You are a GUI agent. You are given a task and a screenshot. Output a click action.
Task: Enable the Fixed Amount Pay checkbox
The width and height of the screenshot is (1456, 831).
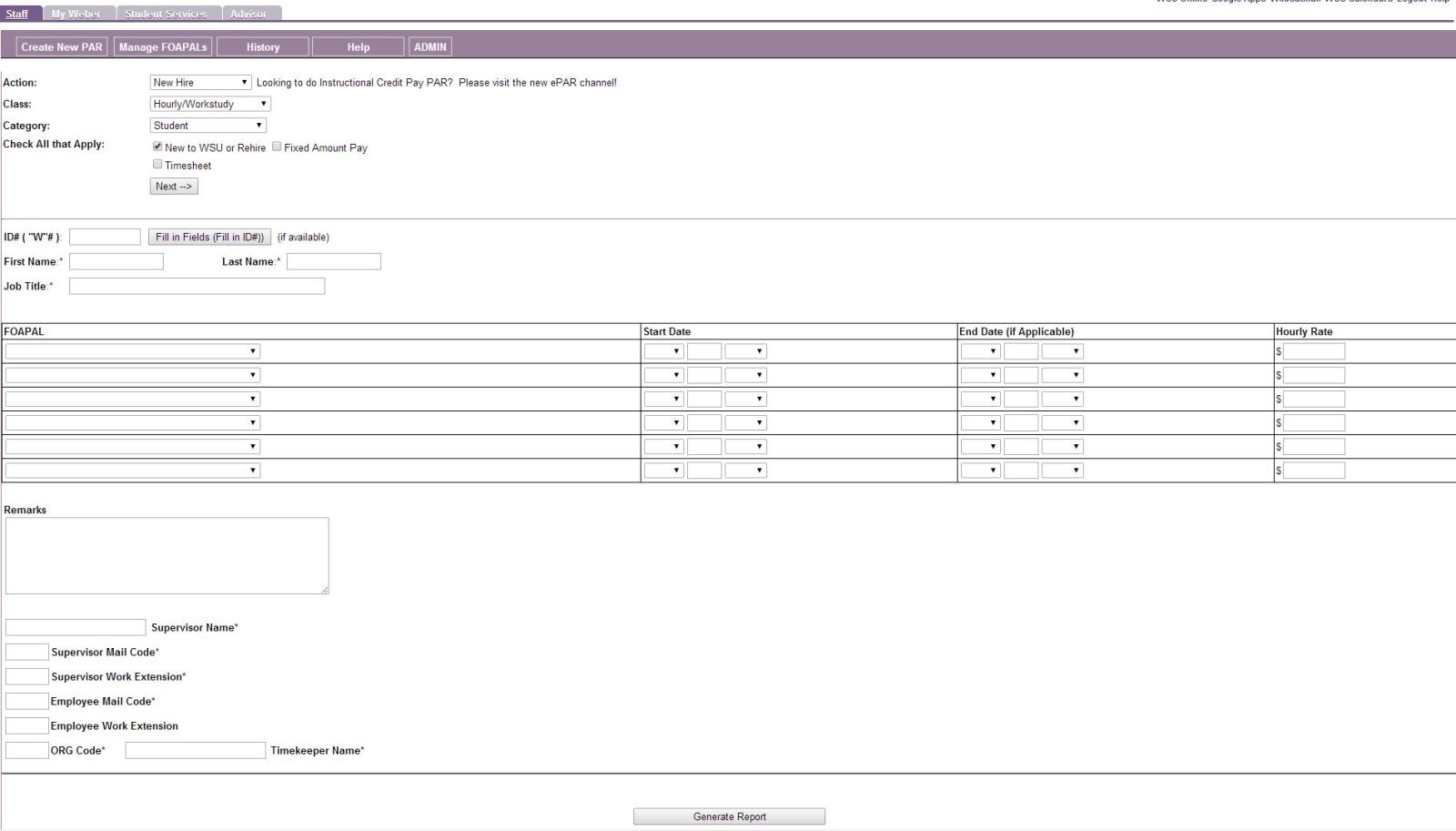pyautogui.click(x=277, y=147)
